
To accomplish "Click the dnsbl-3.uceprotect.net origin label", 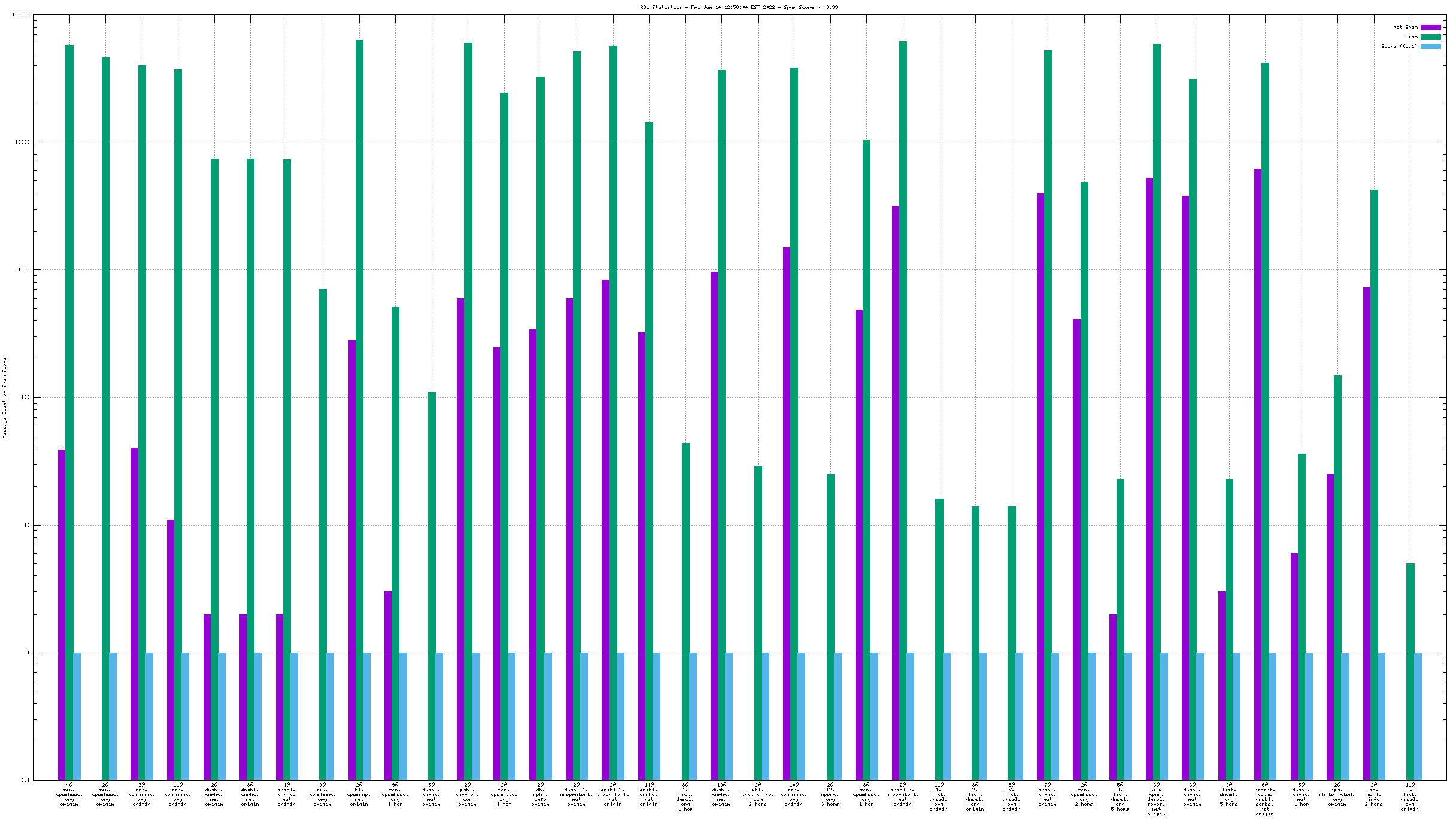I will 902,794.
